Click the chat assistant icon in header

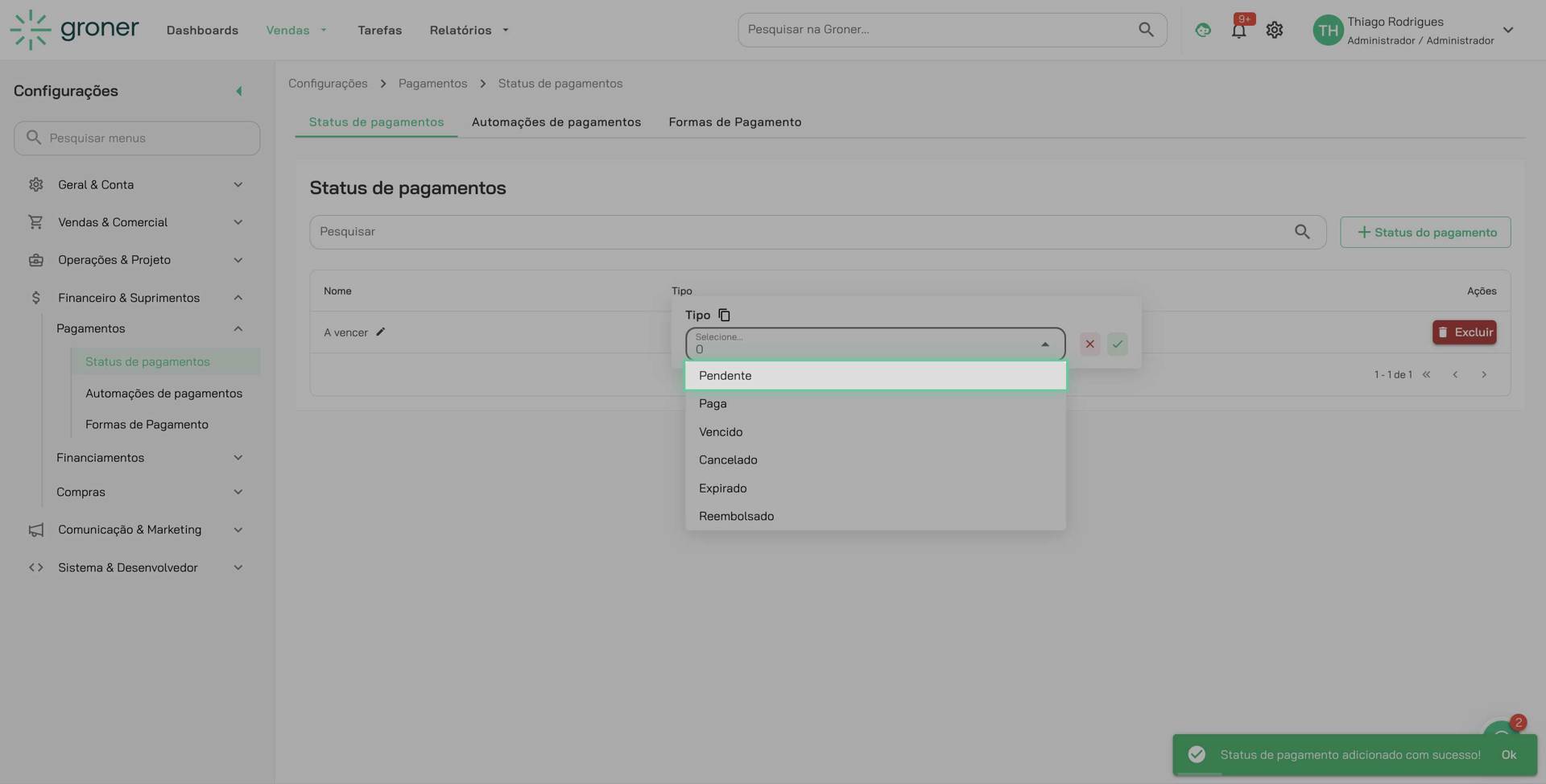(x=1203, y=31)
